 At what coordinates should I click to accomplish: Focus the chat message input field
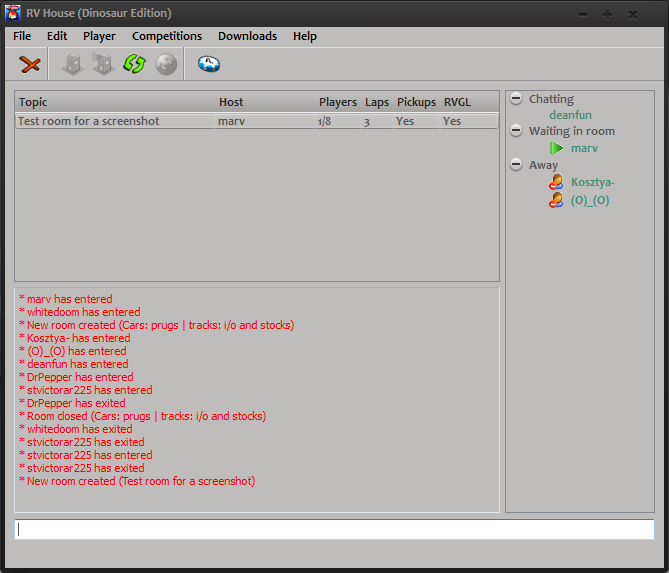click(334, 530)
